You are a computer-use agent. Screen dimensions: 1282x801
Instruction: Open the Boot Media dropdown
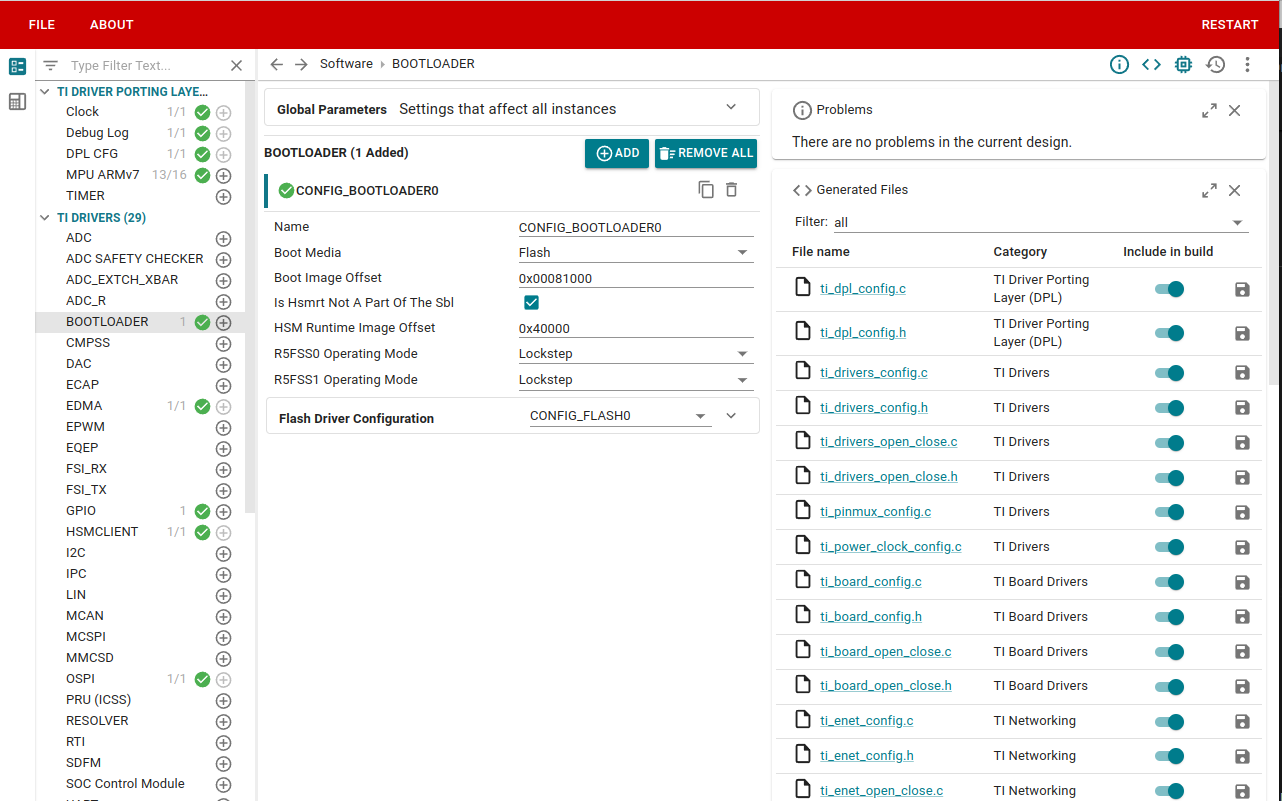[x=635, y=253]
